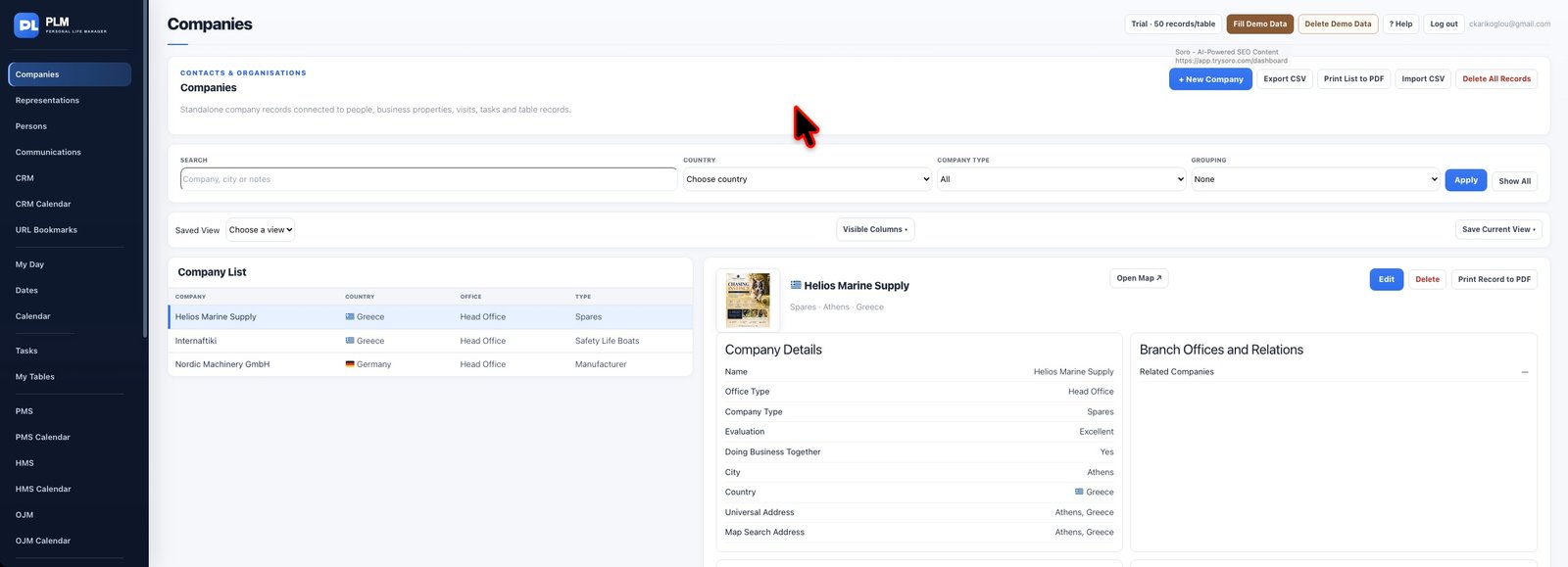Open the Help button
1568x567 pixels.
tap(1400, 24)
